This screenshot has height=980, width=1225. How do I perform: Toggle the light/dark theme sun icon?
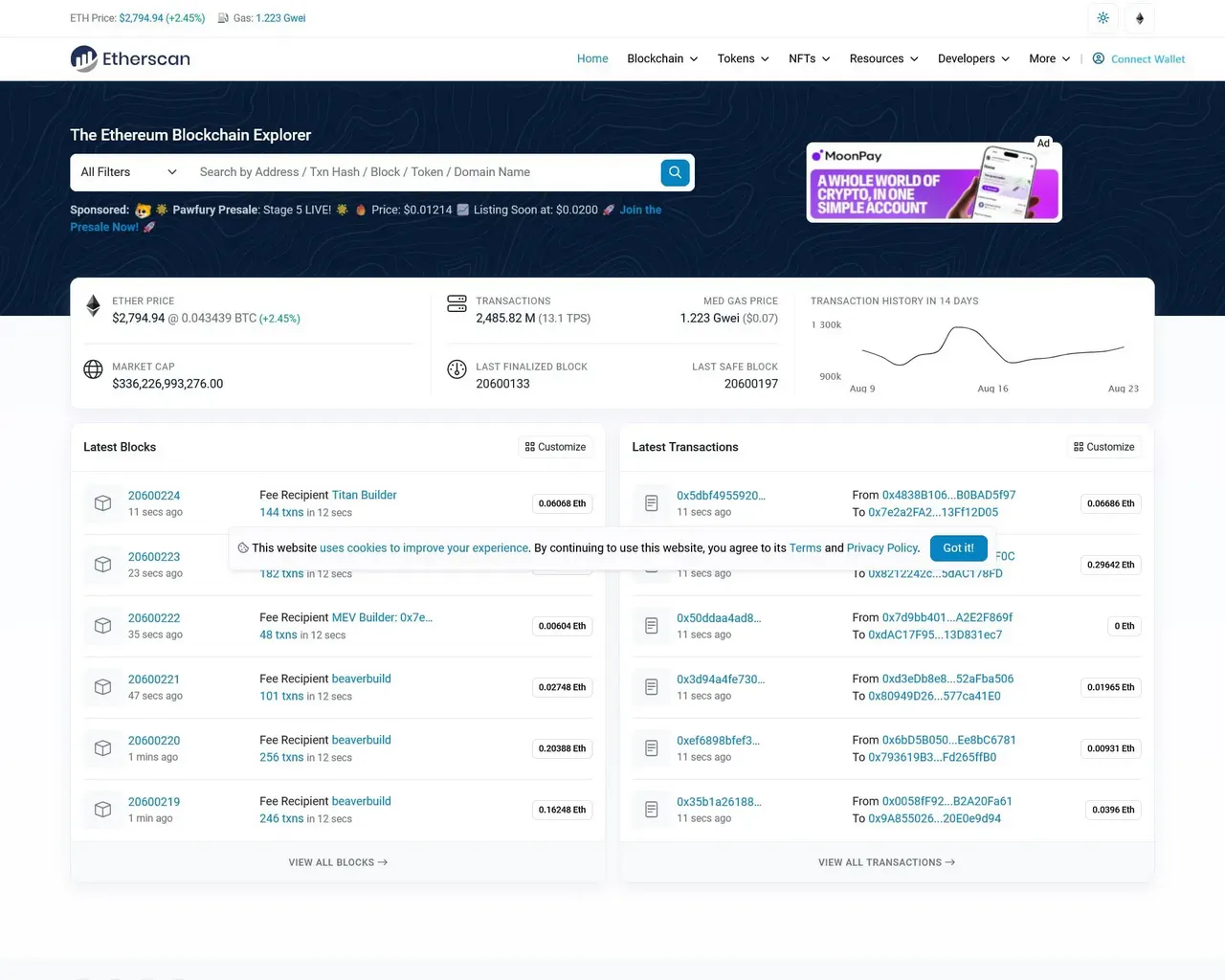coord(1103,18)
